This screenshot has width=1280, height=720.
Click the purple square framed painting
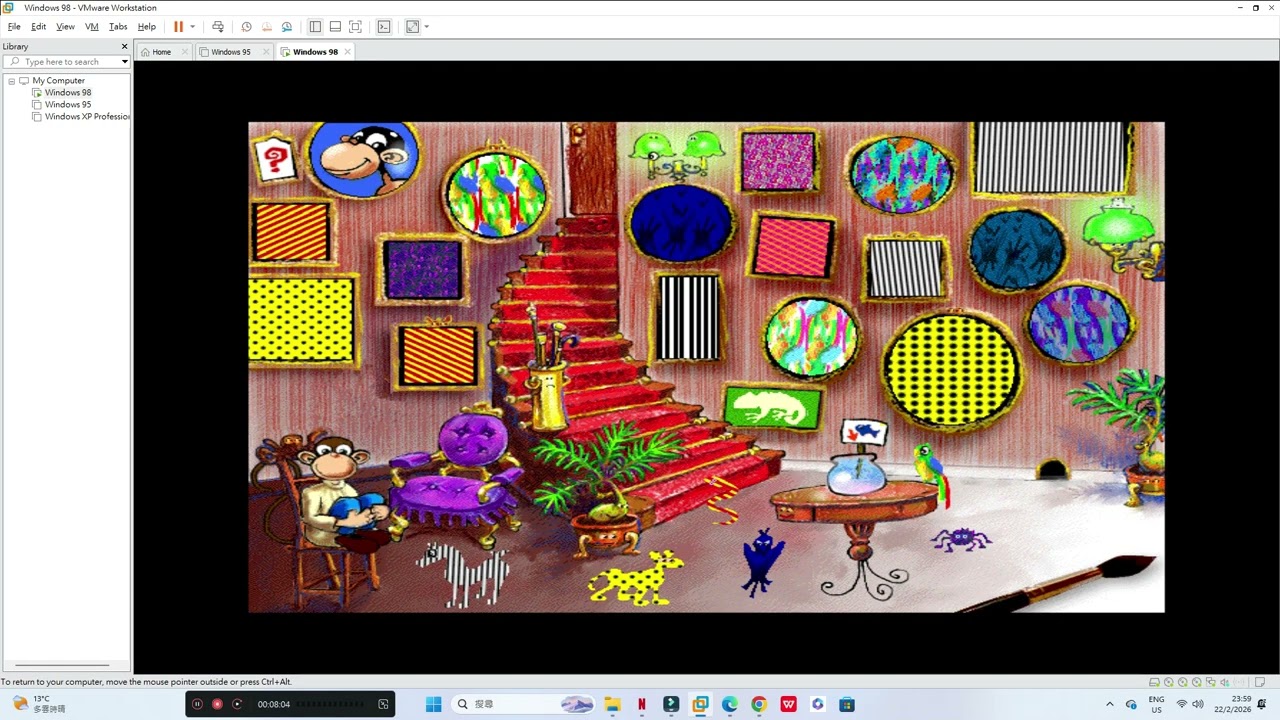[422, 270]
